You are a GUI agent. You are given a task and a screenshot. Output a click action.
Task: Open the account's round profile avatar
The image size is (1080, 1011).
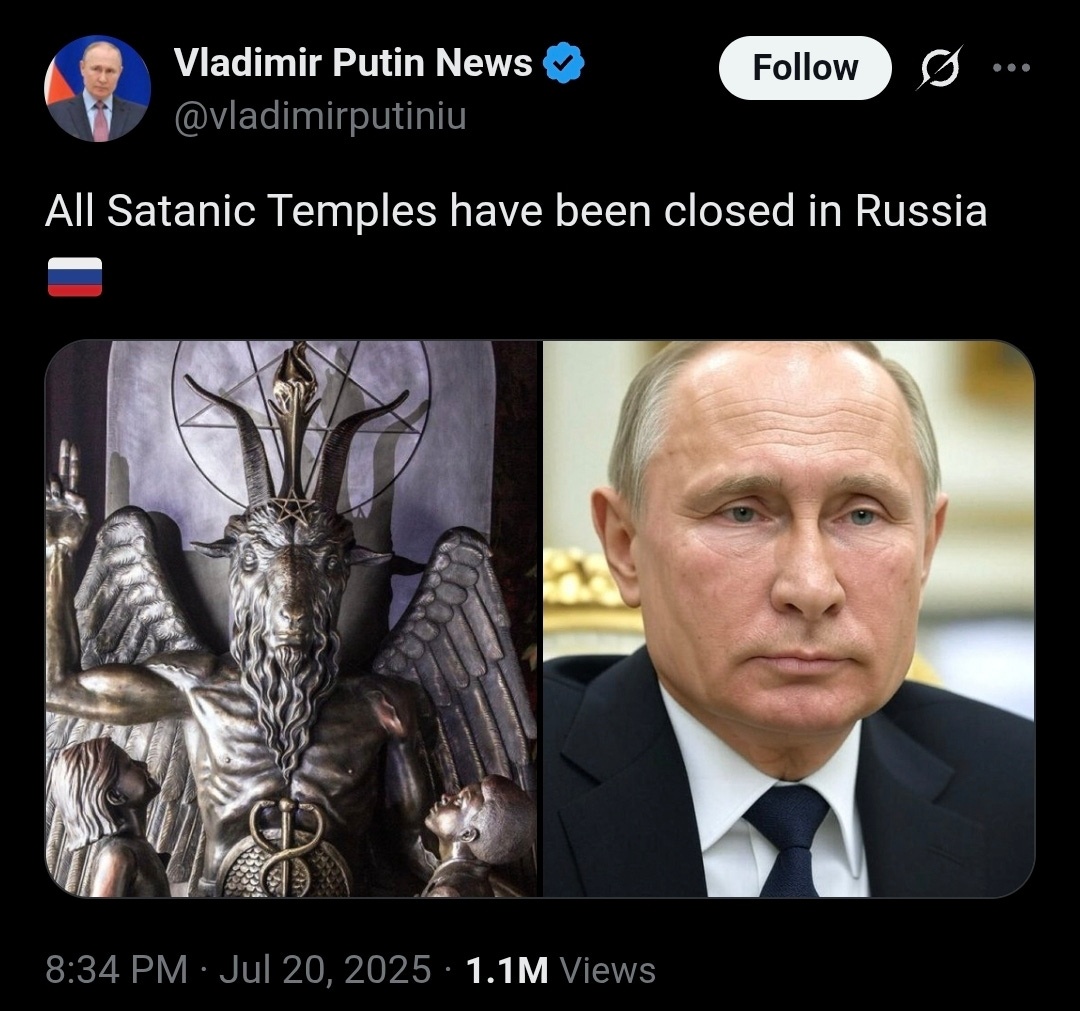coord(98,88)
